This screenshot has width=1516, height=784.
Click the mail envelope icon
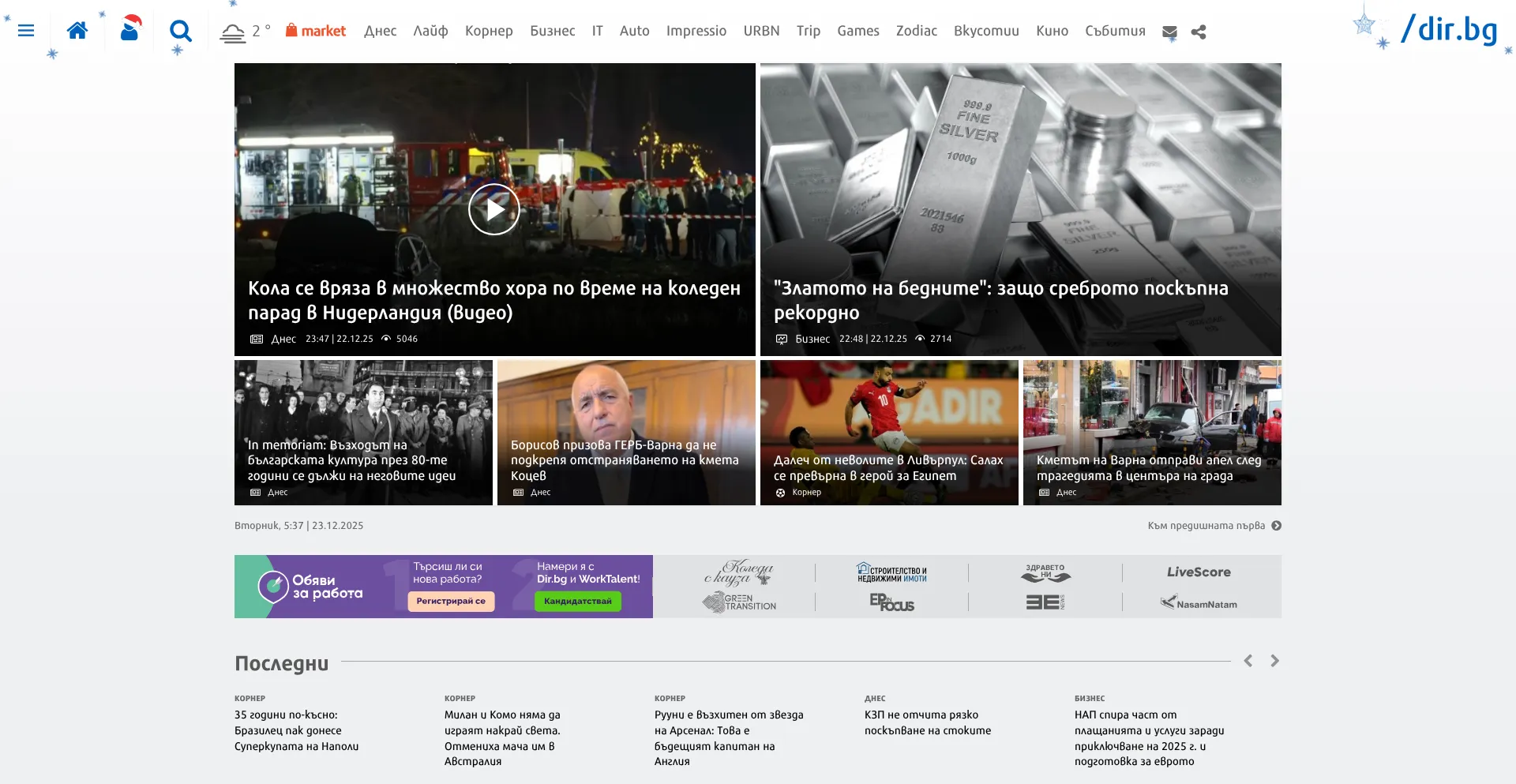point(1169,32)
